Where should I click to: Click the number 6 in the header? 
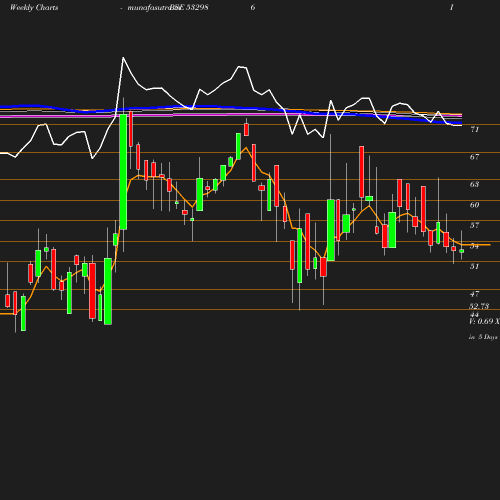pos(253,7)
